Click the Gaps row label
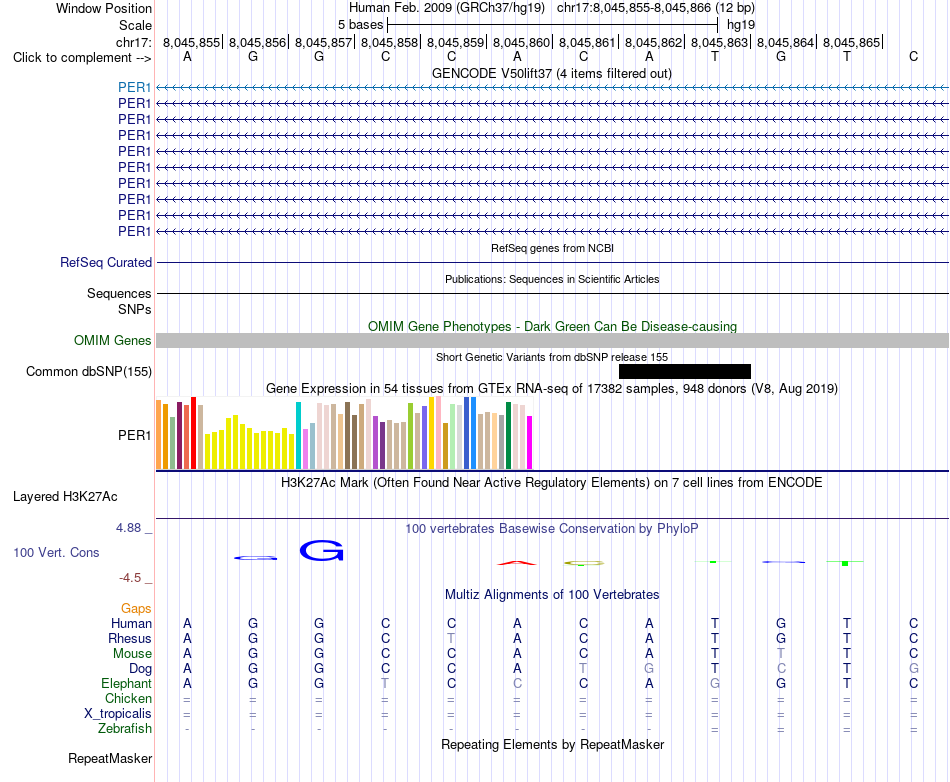This screenshot has height=782, width=950. click(136, 608)
